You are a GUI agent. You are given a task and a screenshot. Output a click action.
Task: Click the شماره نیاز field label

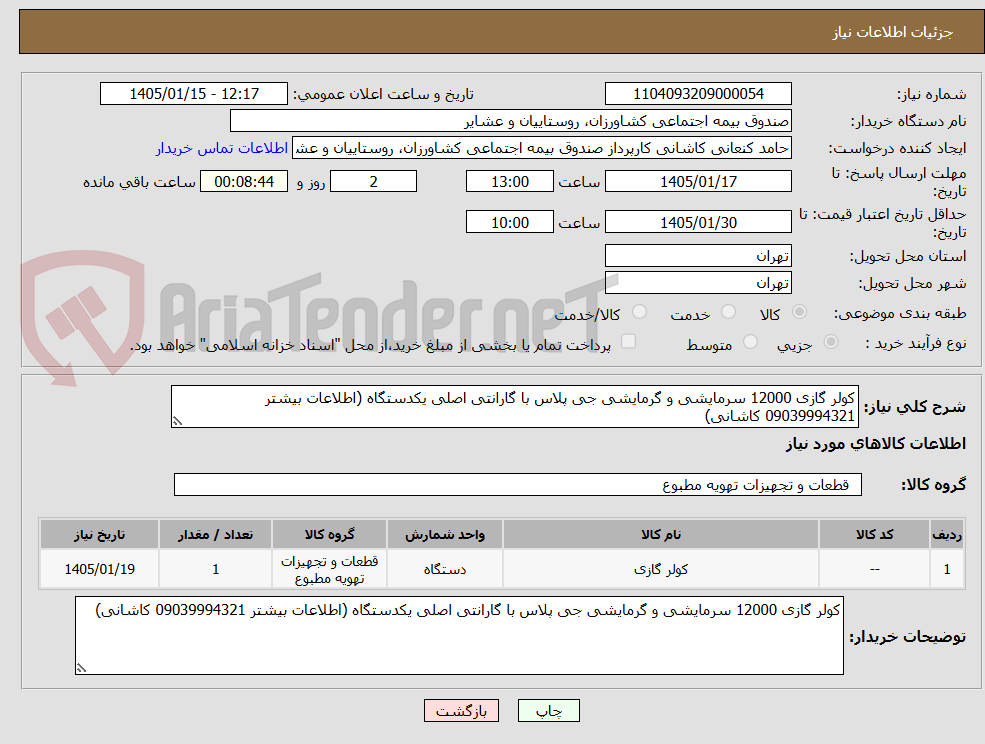point(931,94)
